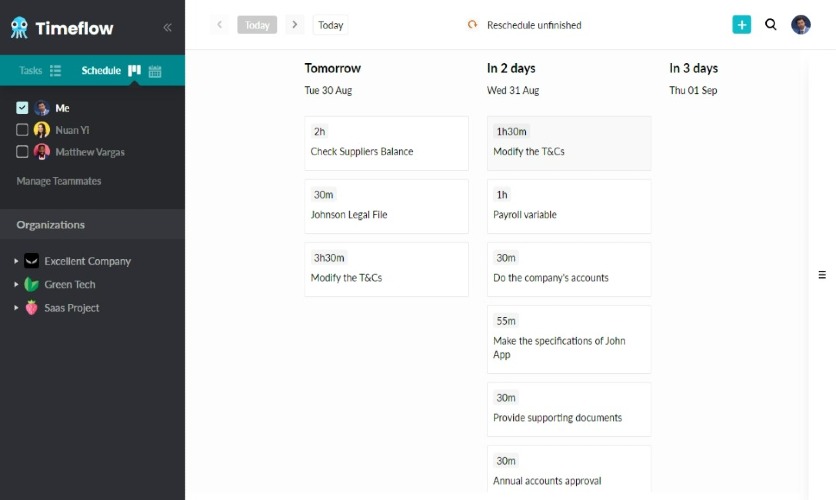Image resolution: width=836 pixels, height=500 pixels.
Task: Go to previous days arrow
Action: [x=219, y=25]
